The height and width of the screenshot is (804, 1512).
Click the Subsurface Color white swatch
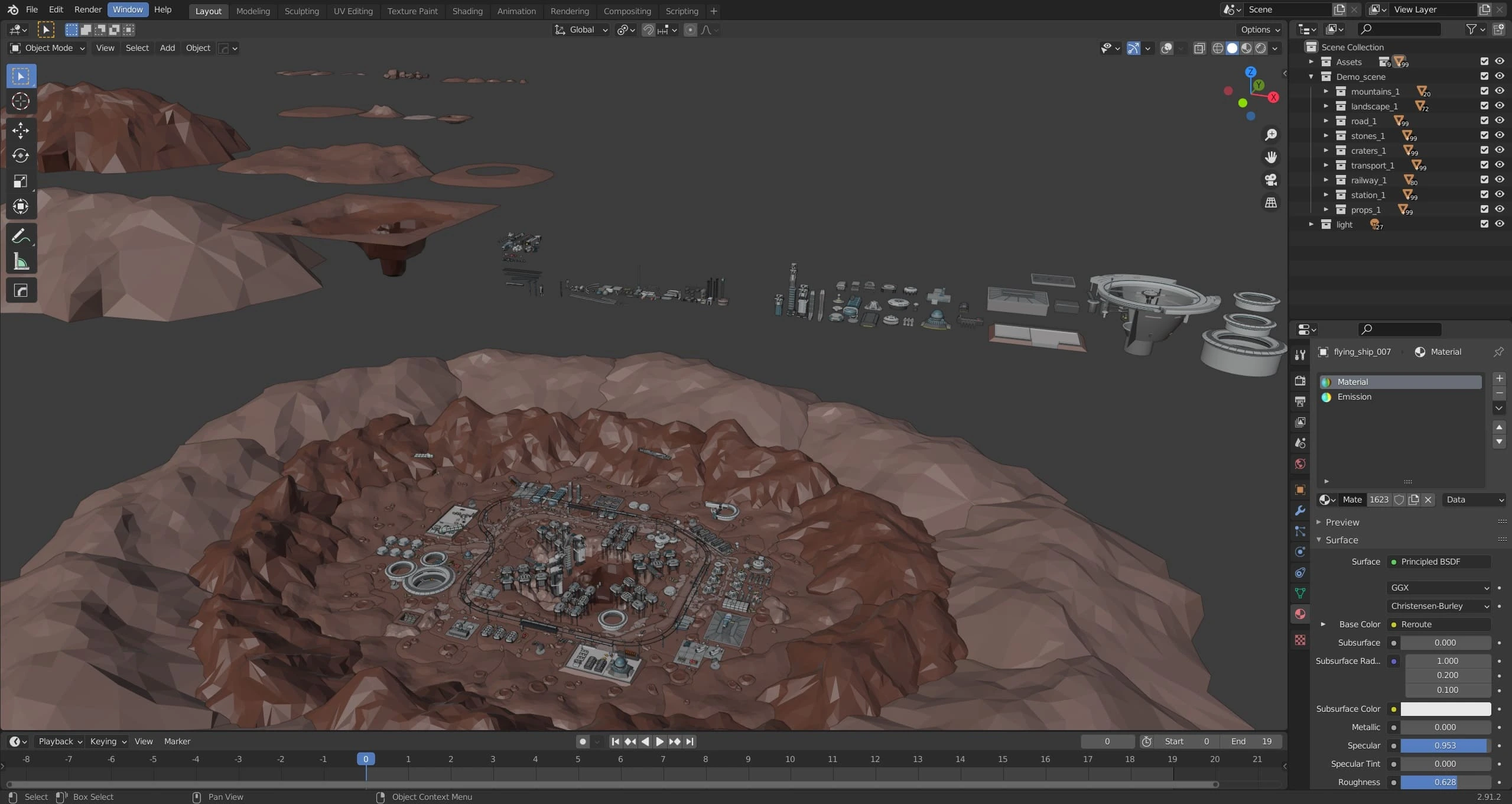tap(1445, 709)
